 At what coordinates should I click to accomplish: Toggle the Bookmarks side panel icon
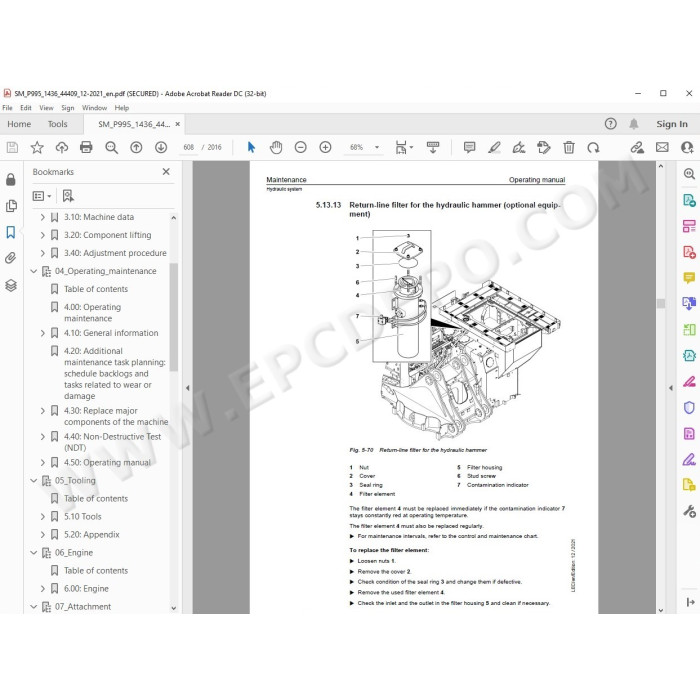coord(11,232)
